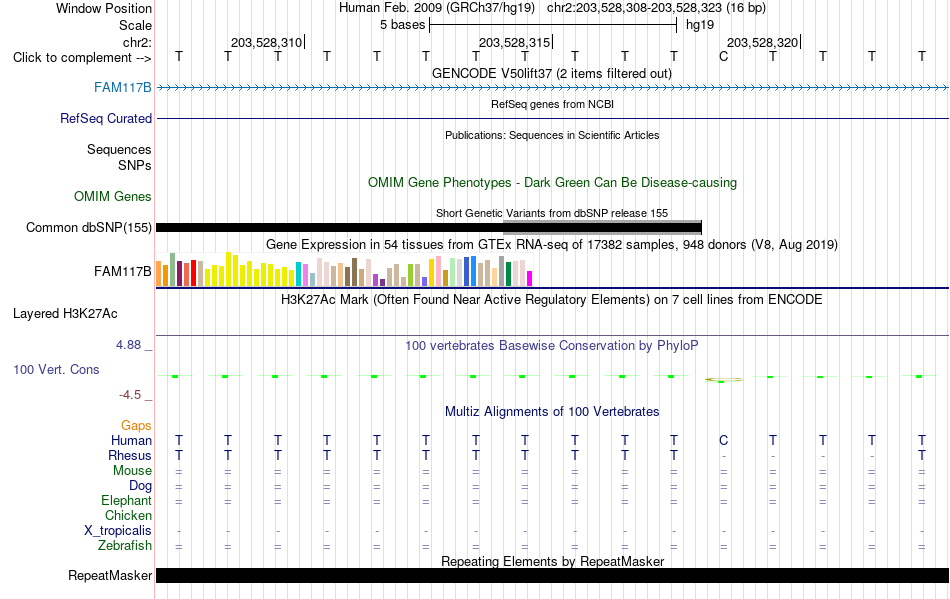
Task: Open the RepeatMasker track label
Action: click(110, 575)
